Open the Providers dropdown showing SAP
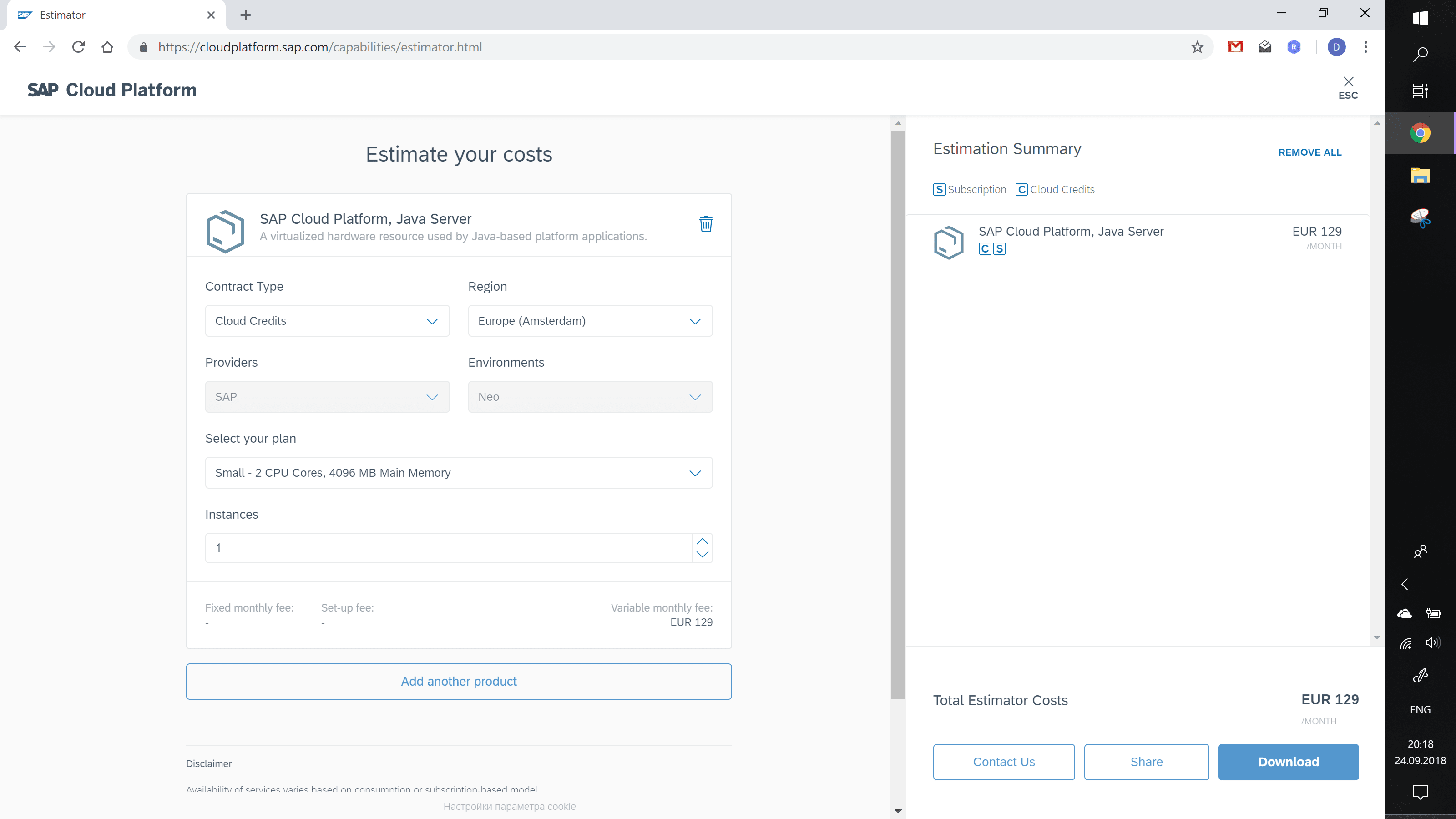The height and width of the screenshot is (819, 1456). (327, 397)
